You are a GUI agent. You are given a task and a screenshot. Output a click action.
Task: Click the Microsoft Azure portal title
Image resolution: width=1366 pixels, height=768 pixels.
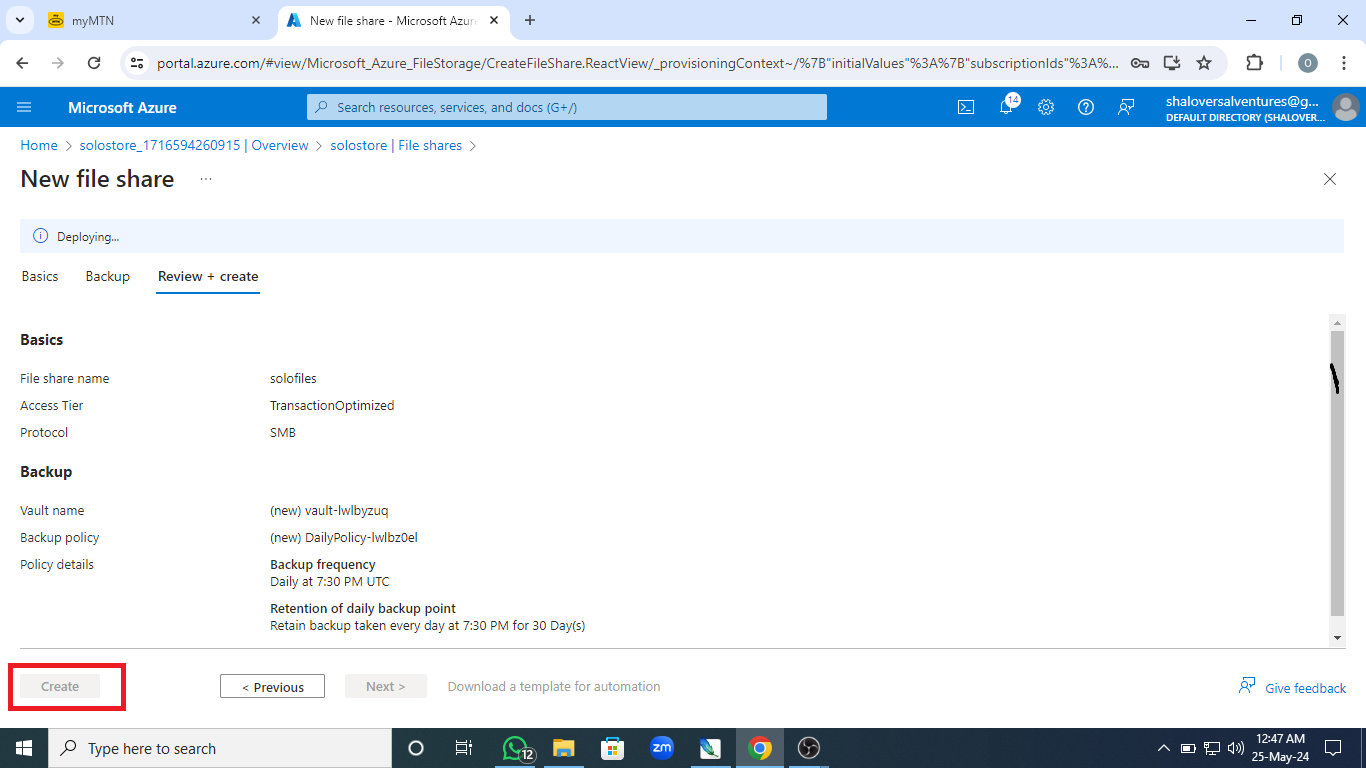[122, 107]
